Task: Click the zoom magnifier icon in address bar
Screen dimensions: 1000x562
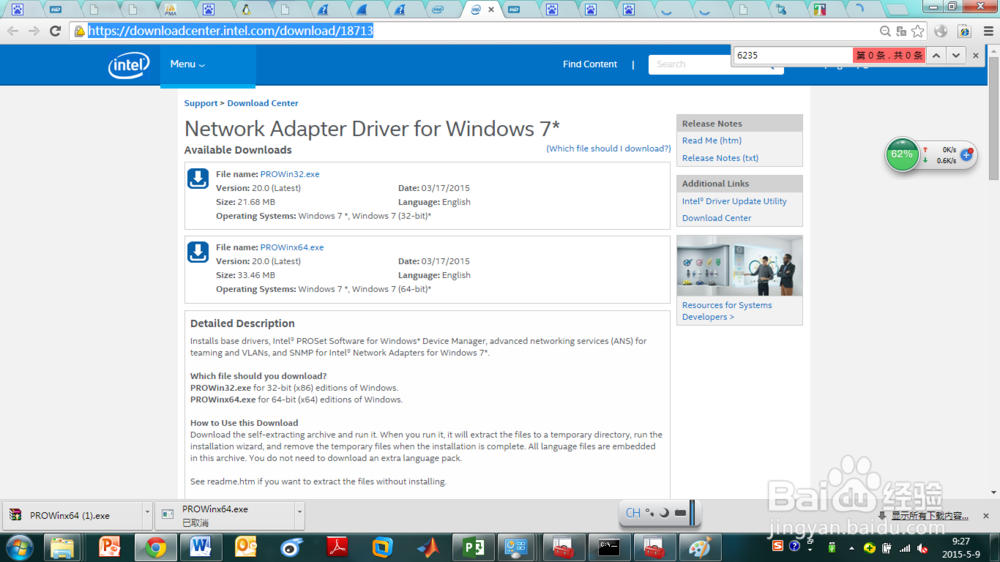Action: [x=885, y=31]
